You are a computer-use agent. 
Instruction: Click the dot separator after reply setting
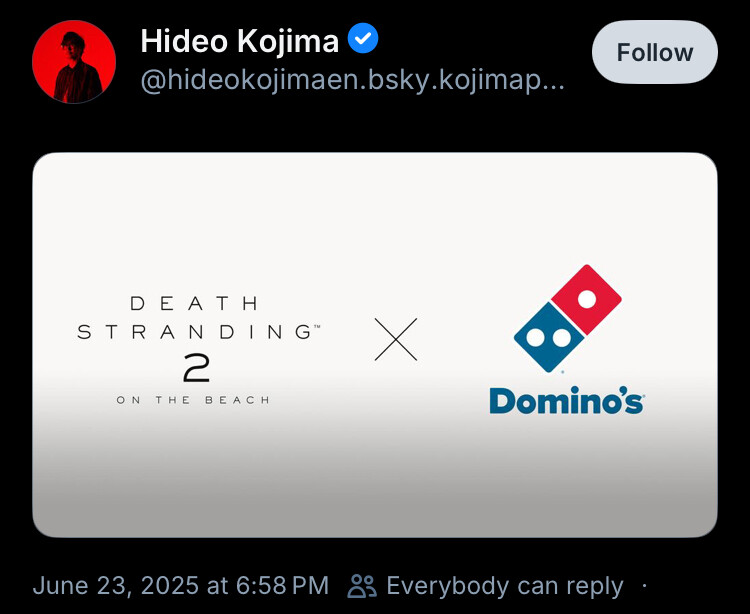pos(644,586)
